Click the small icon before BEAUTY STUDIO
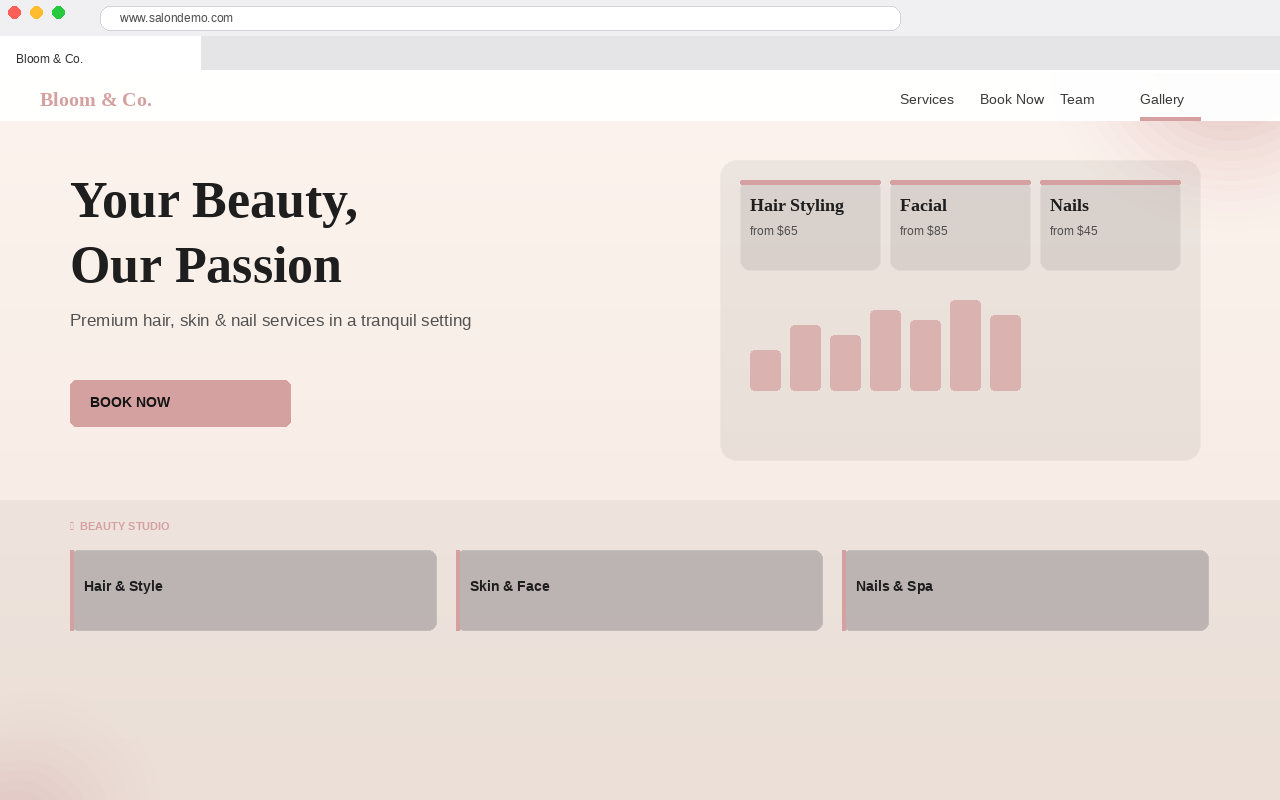This screenshot has height=800, width=1280. coord(72,526)
